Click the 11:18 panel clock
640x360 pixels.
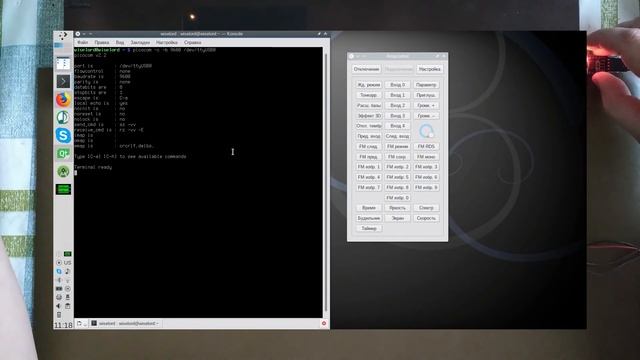pyautogui.click(x=63, y=325)
